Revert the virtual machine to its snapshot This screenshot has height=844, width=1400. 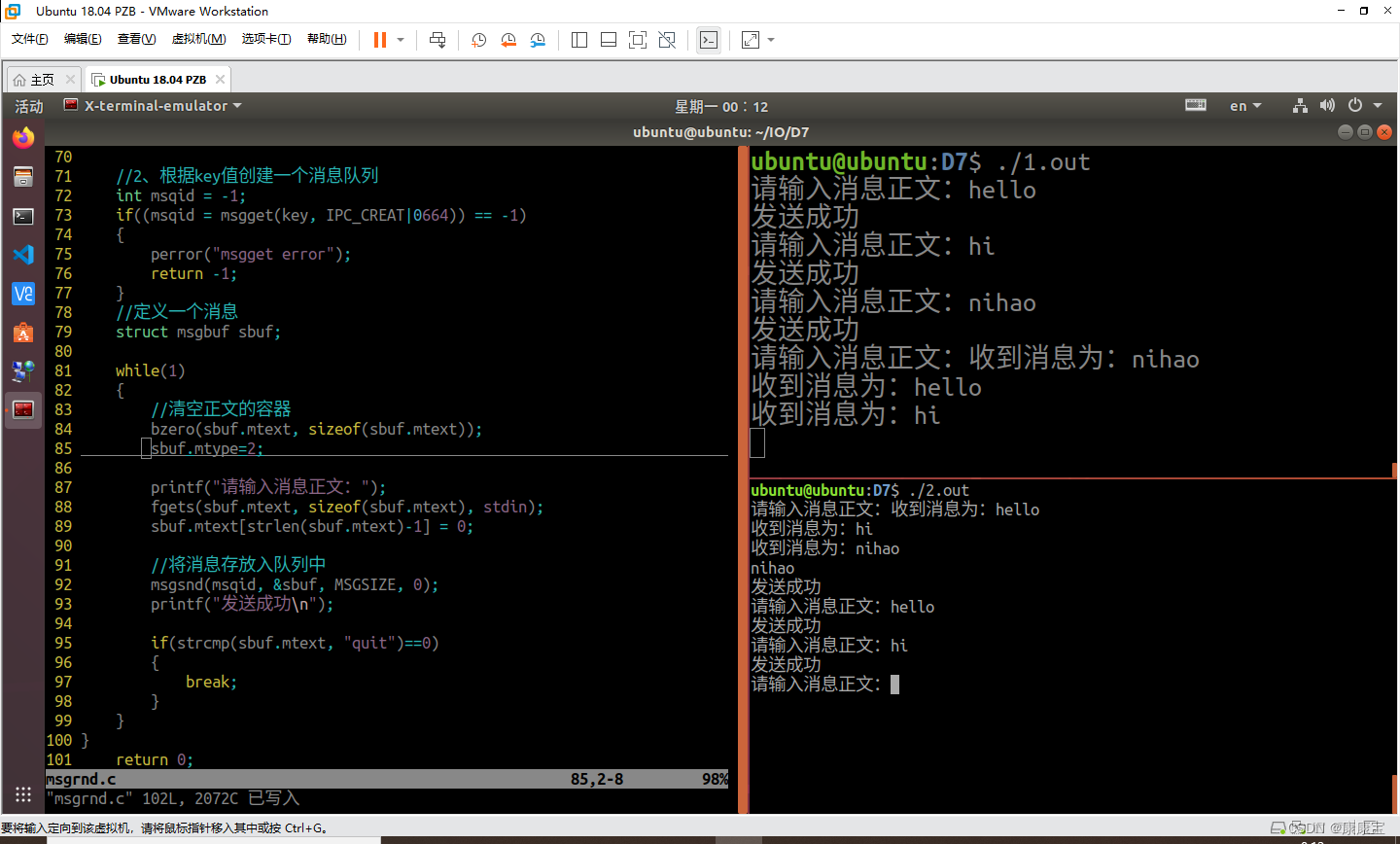click(508, 40)
